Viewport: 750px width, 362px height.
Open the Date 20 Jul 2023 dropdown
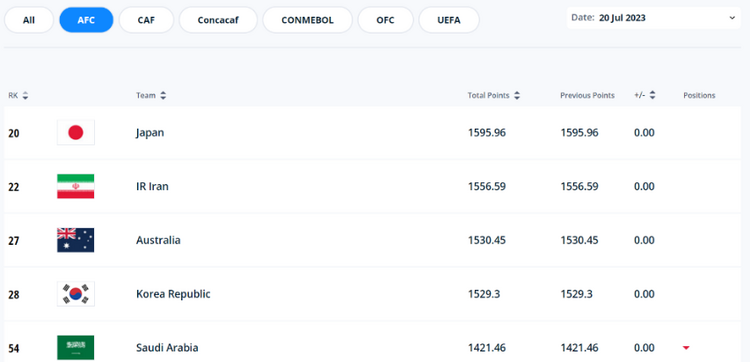[x=653, y=18]
